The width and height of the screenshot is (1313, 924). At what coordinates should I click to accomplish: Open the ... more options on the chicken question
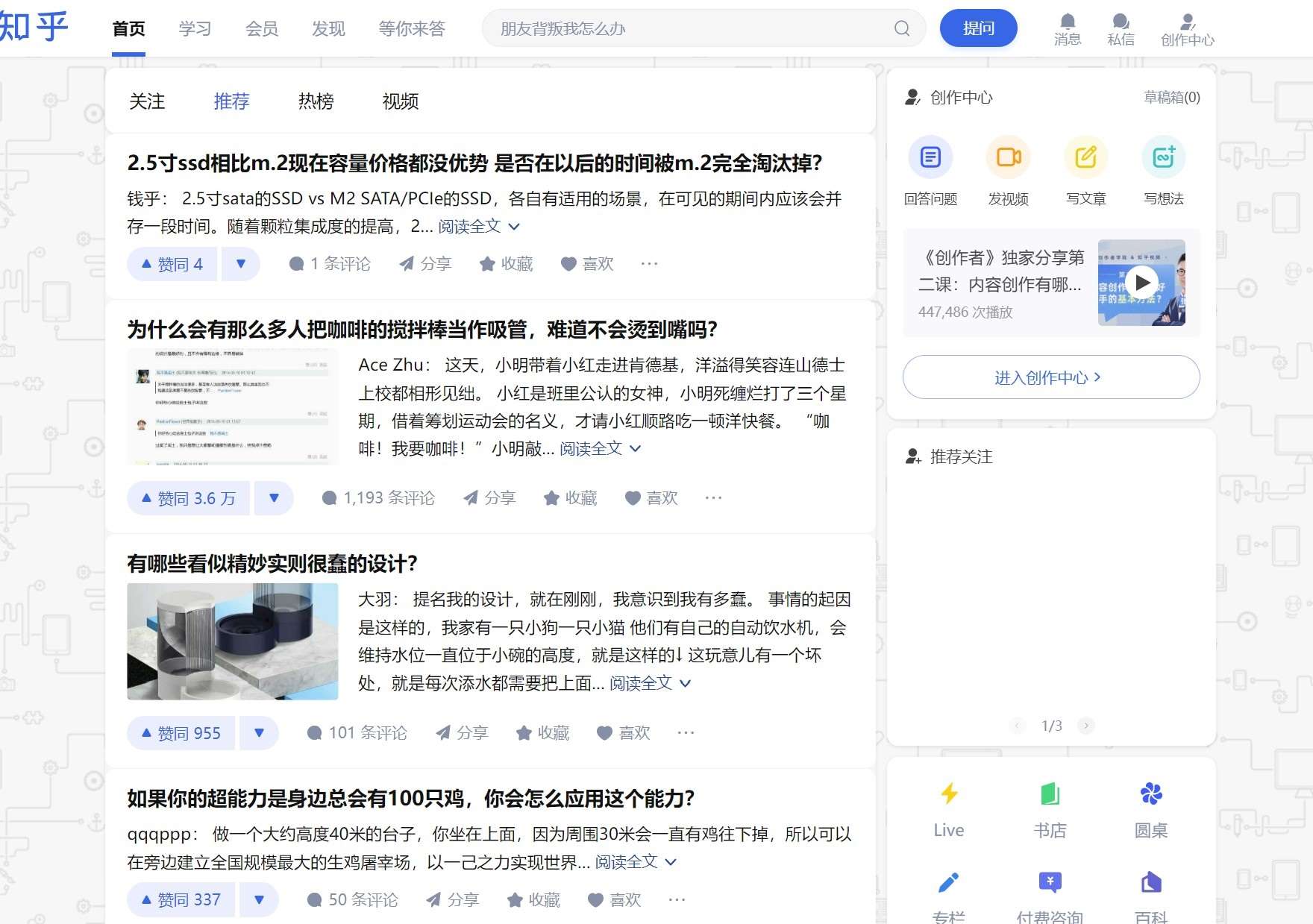tap(676, 899)
